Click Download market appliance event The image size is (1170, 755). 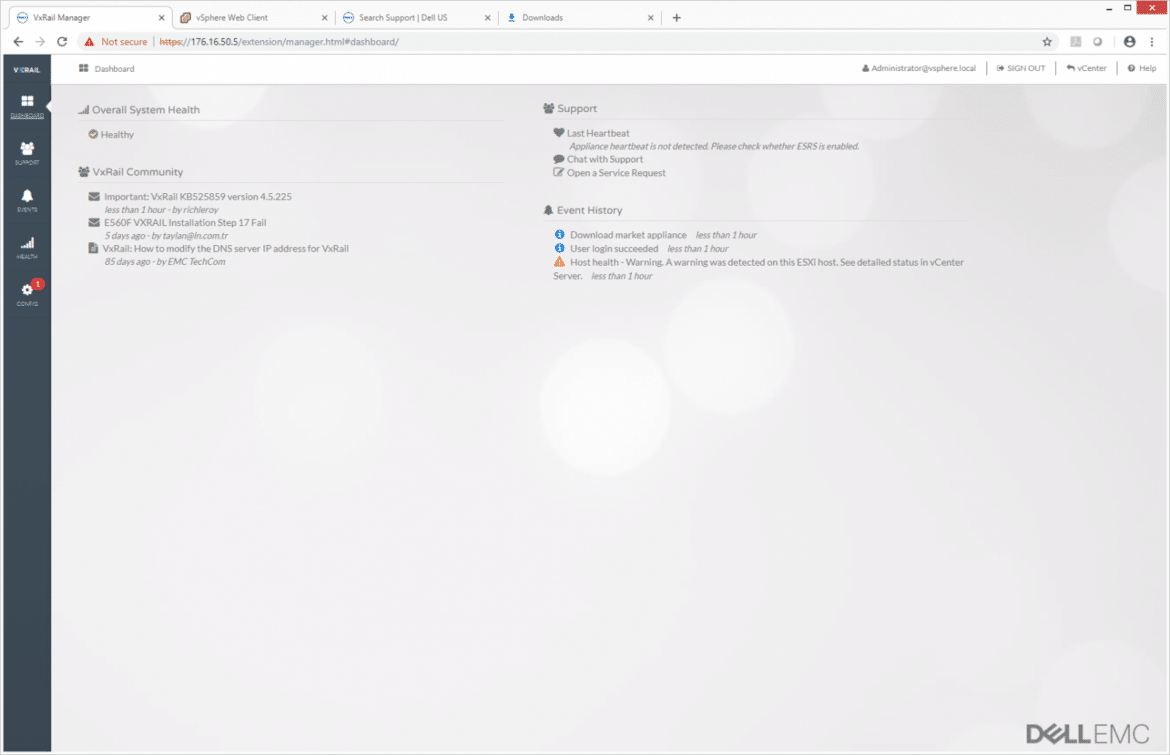[x=628, y=234]
